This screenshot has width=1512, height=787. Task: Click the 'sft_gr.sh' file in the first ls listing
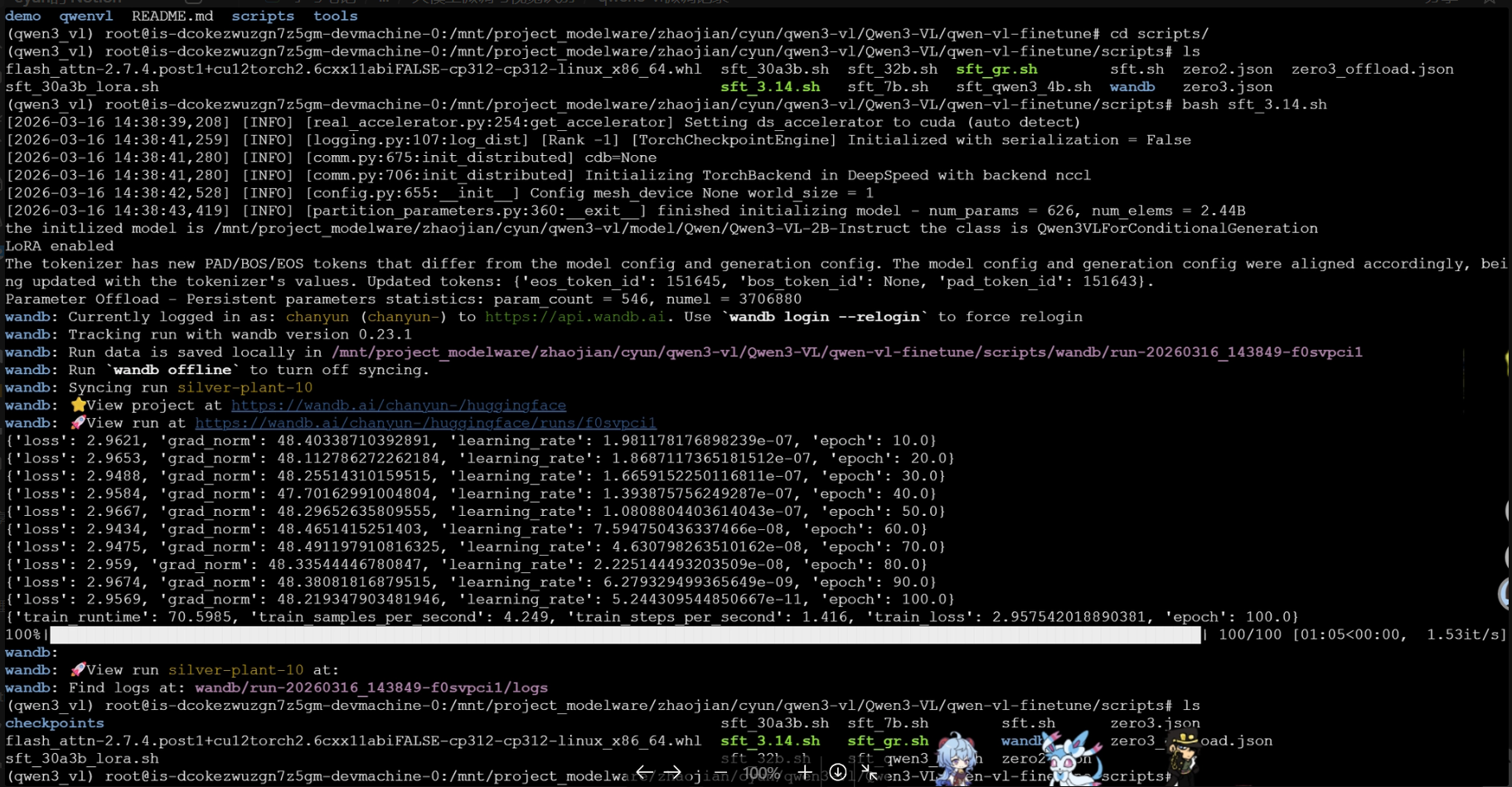pos(996,69)
